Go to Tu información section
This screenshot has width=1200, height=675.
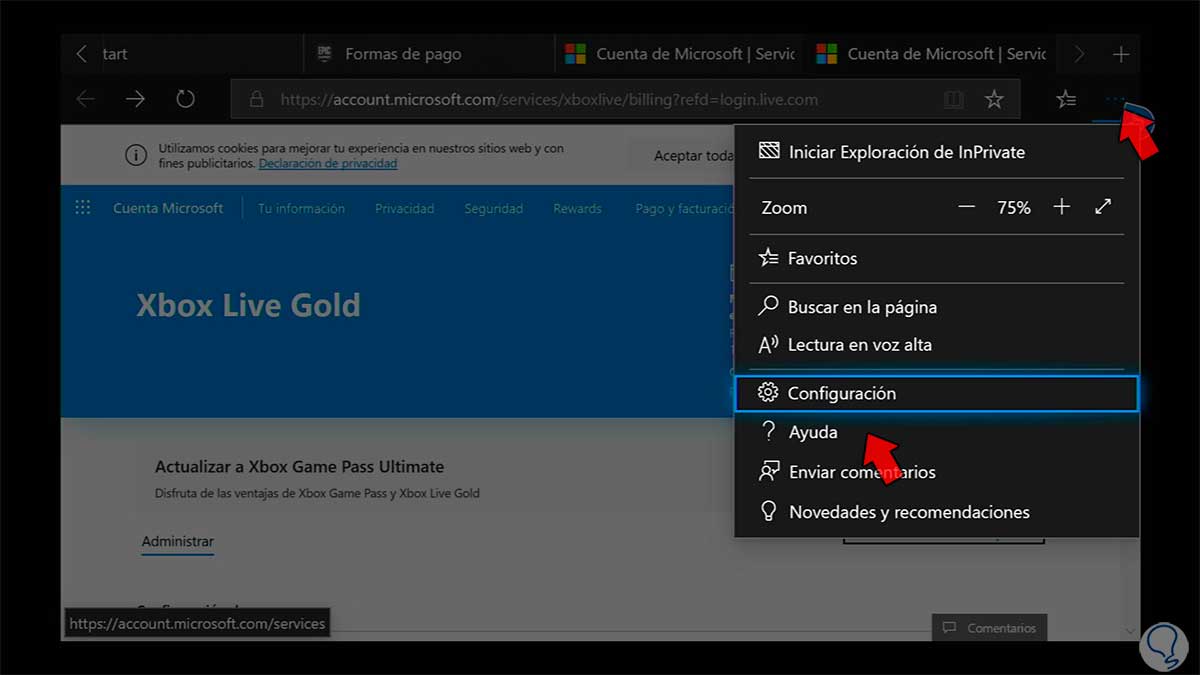(301, 208)
